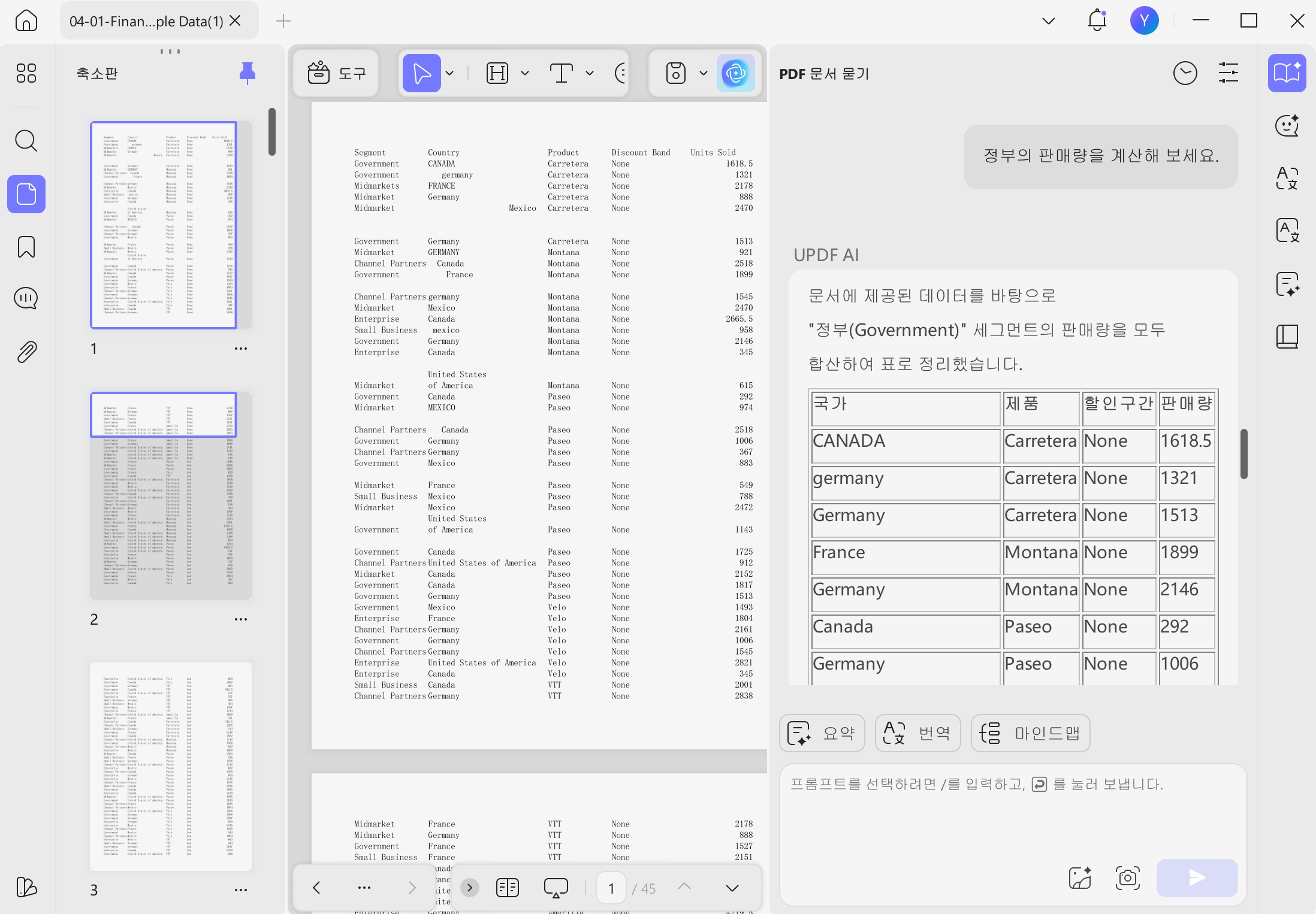Start slideshow presentation icon
1316x914 pixels.
(x=556, y=888)
